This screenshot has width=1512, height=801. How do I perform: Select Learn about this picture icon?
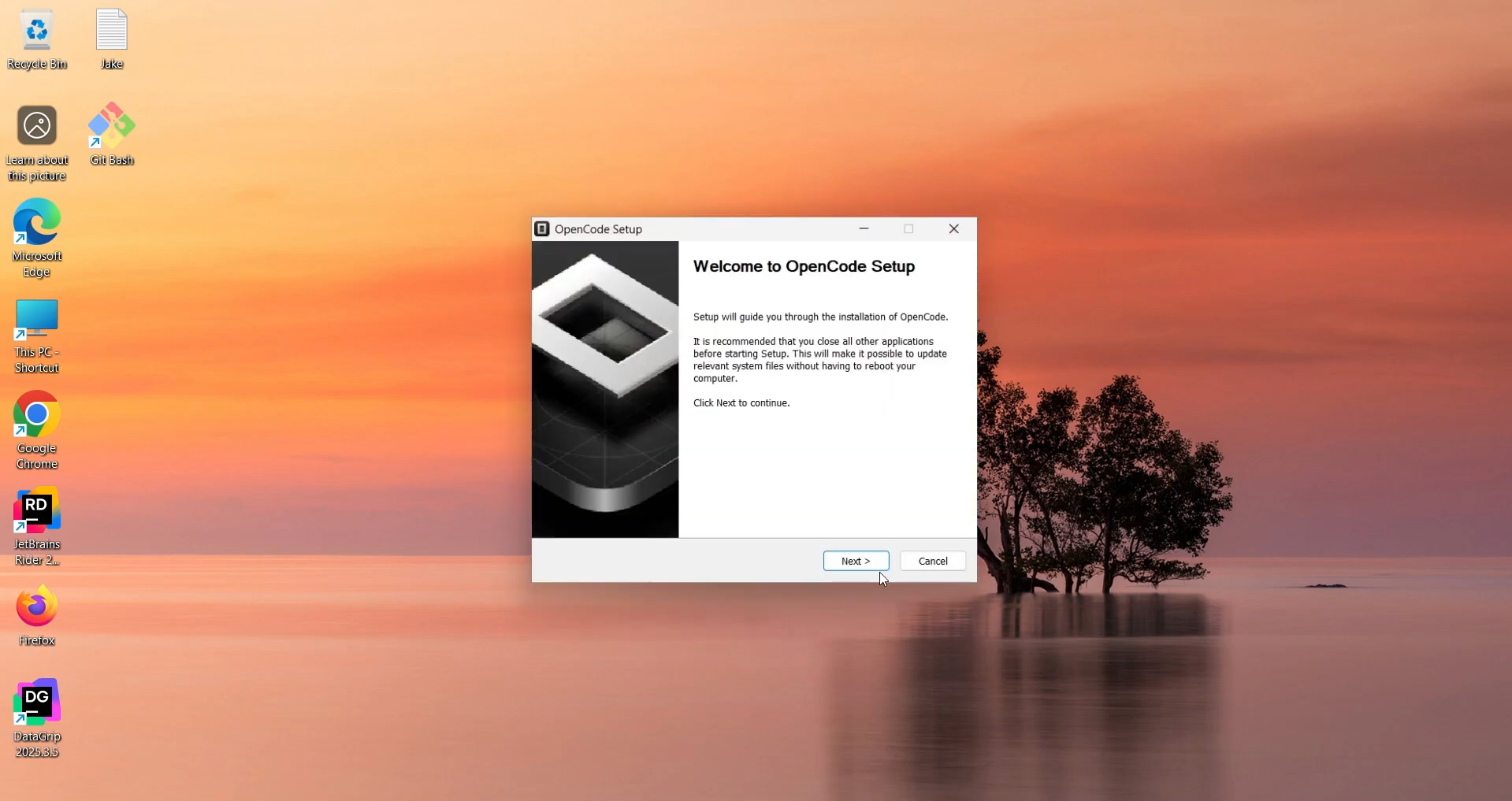(37, 143)
